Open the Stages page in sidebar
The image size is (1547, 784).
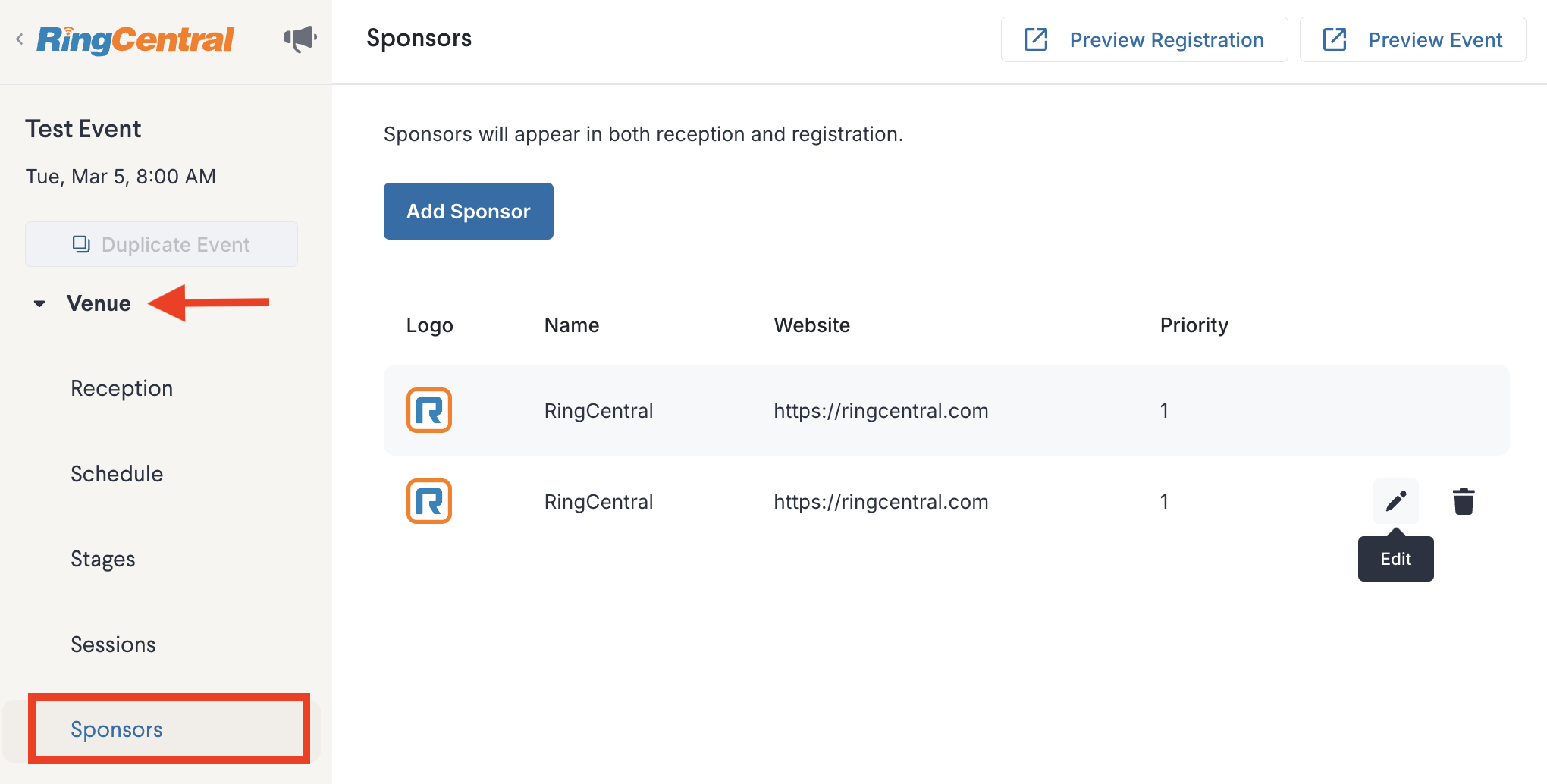[103, 560]
